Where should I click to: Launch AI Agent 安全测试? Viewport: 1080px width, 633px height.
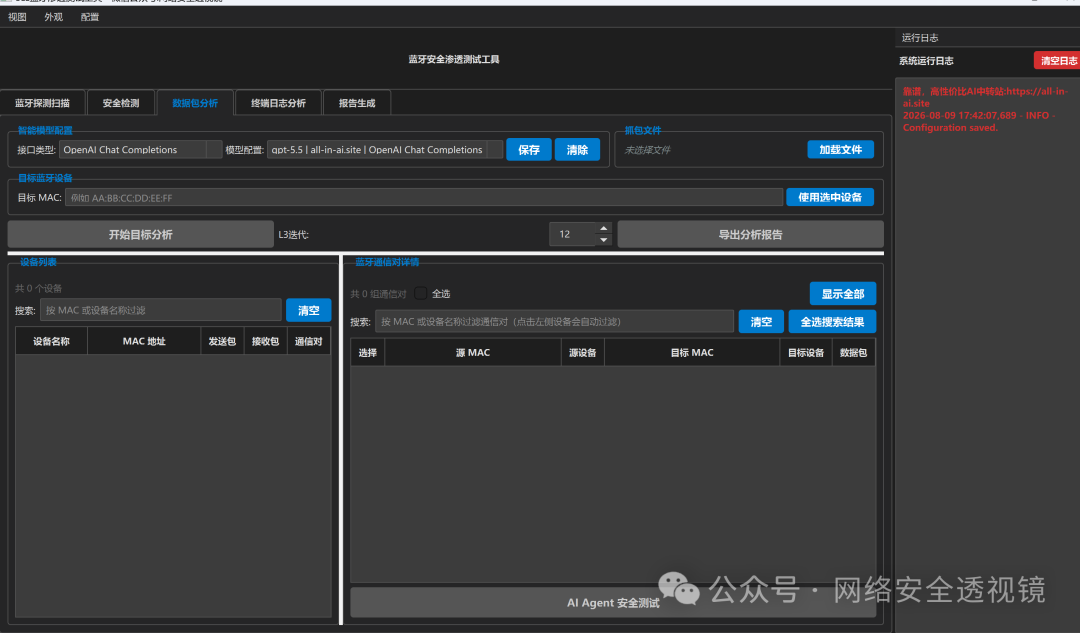(x=613, y=603)
